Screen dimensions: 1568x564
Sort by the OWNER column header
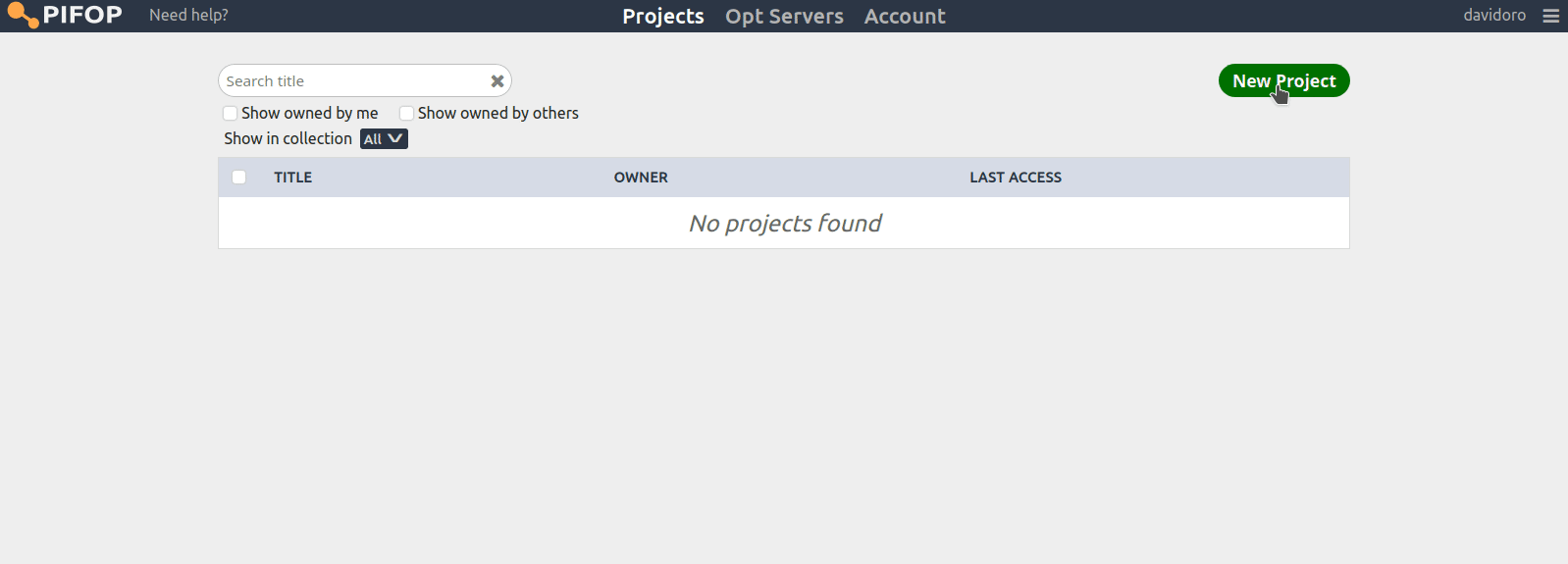641,178
